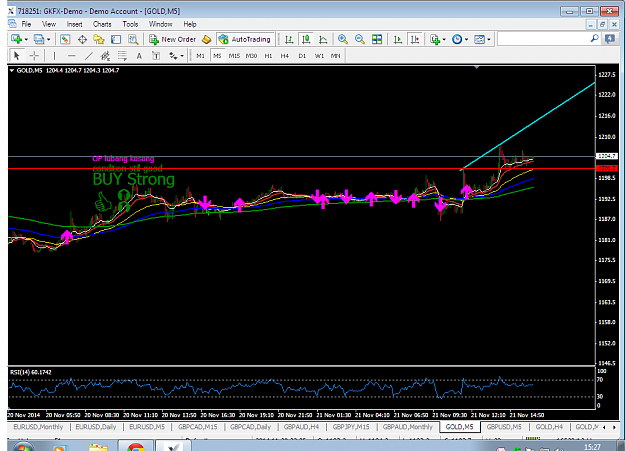This screenshot has height=451, width=625.
Task: Open the Indicators dropdown arrow
Action: pos(444,39)
